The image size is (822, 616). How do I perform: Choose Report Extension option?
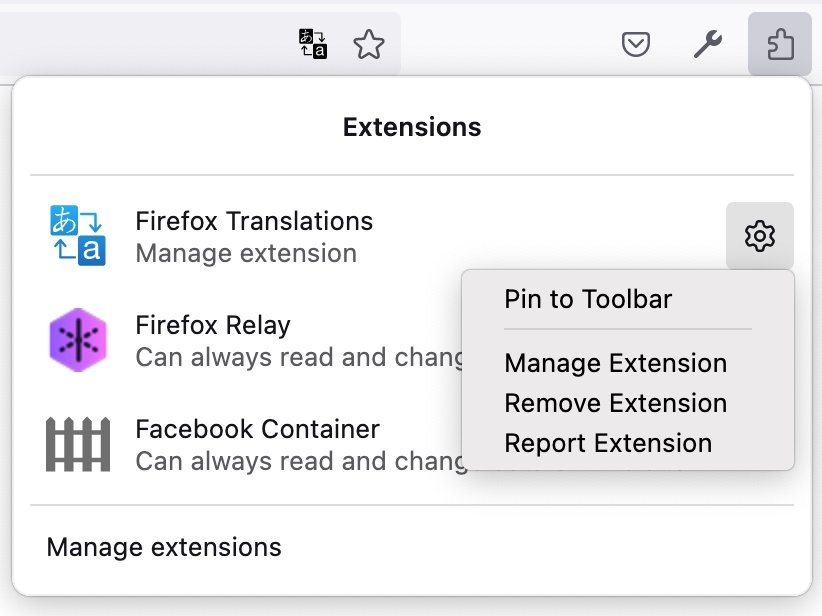point(608,443)
